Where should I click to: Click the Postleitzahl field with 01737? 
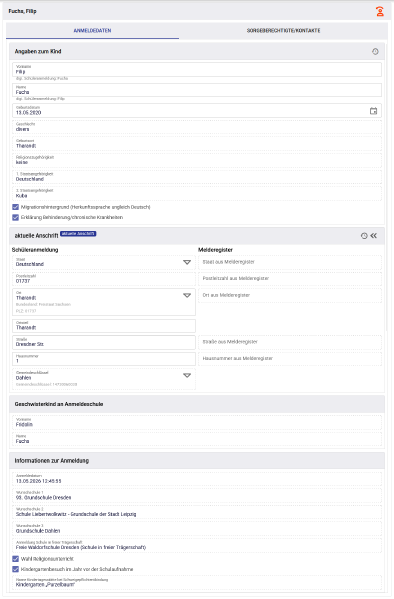click(104, 279)
